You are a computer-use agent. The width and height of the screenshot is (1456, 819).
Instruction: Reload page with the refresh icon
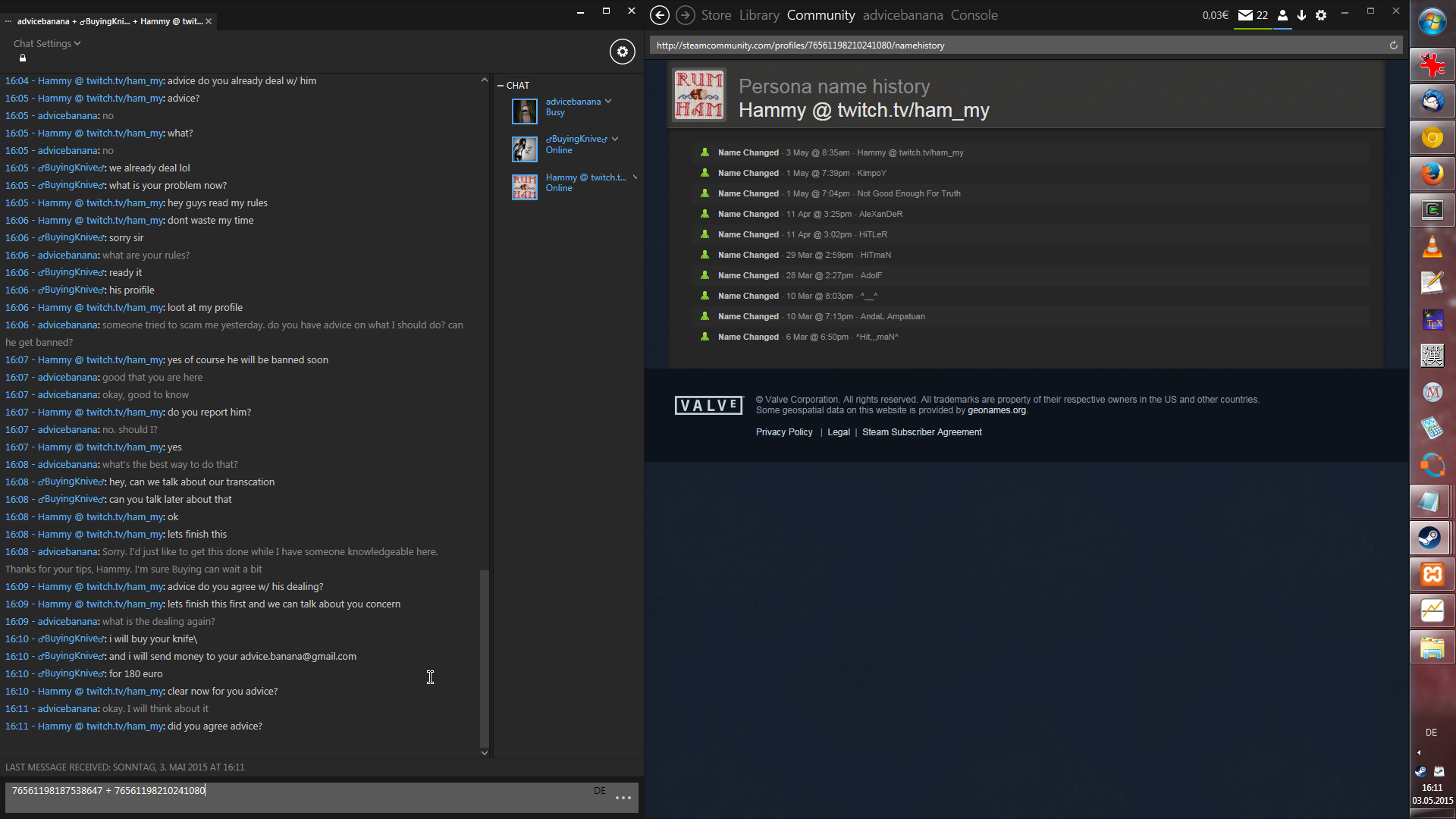click(1393, 45)
